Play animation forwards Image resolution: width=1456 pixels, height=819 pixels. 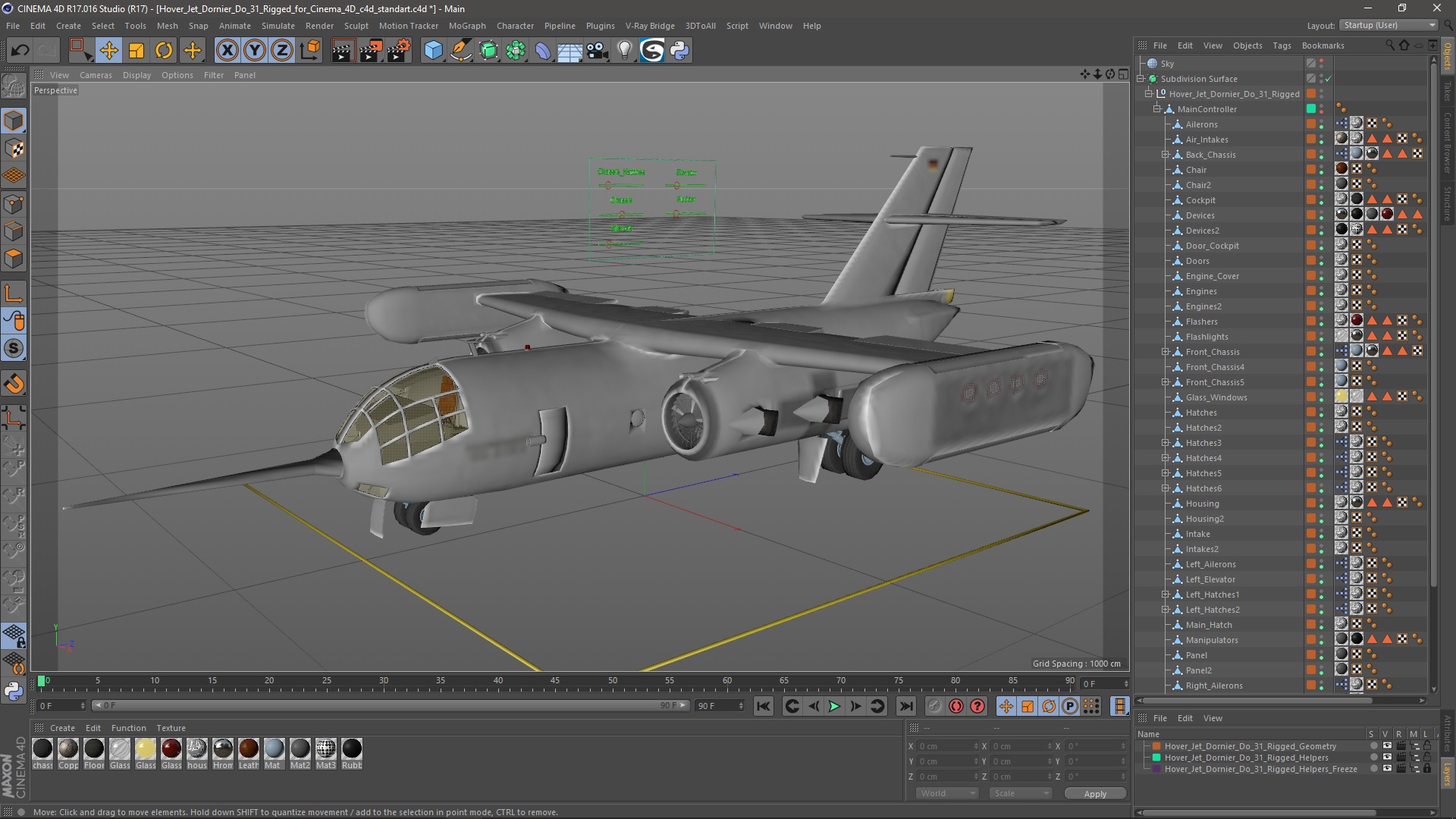pyautogui.click(x=834, y=706)
